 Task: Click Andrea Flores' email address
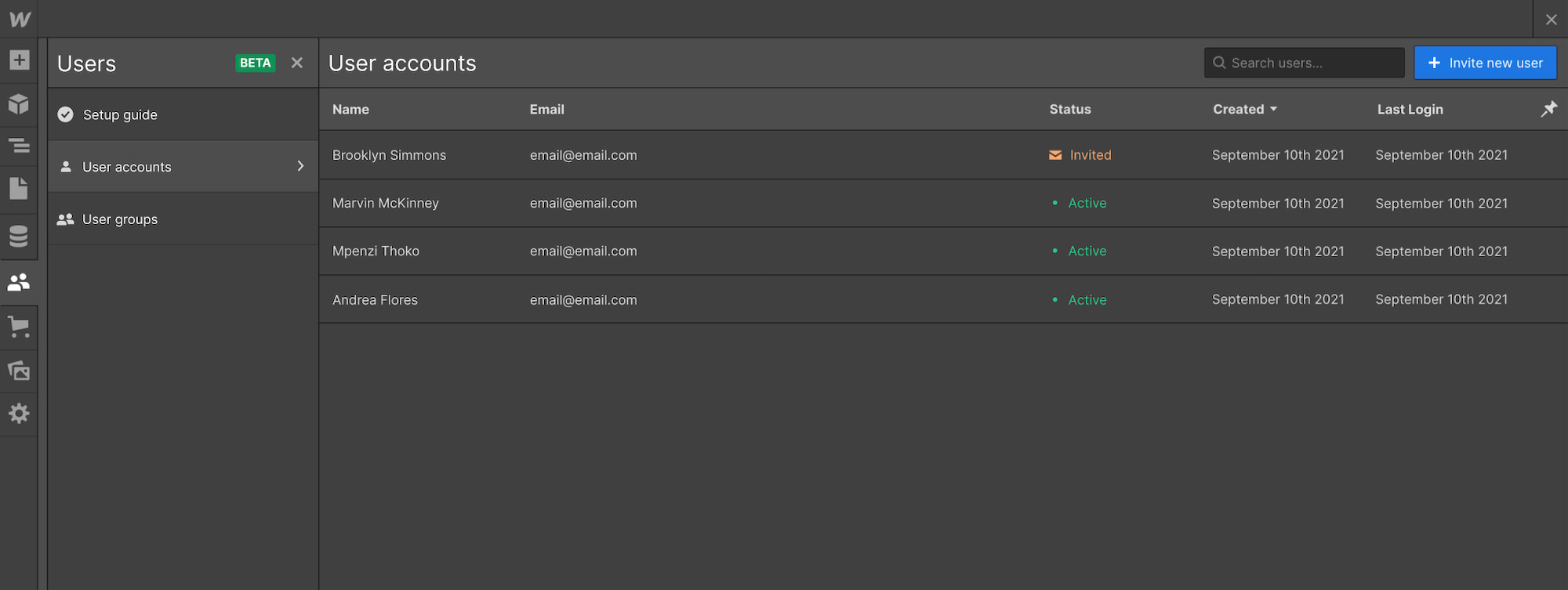pyautogui.click(x=583, y=299)
